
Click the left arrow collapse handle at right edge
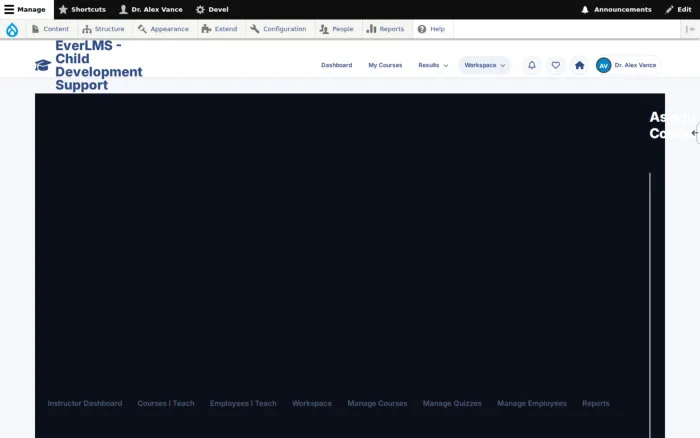(x=695, y=133)
